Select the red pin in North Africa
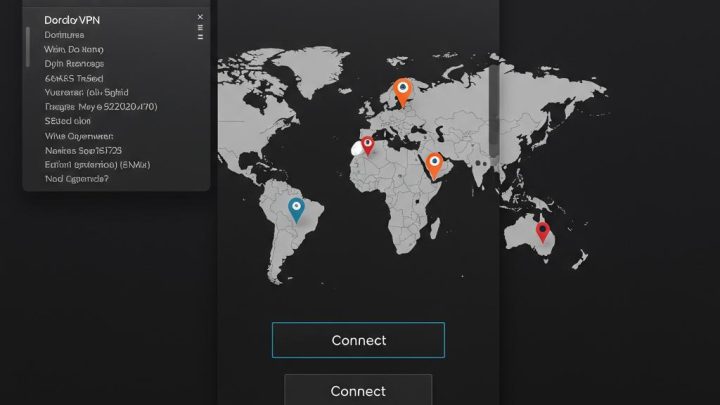The height and width of the screenshot is (405, 720). pyautogui.click(x=367, y=145)
